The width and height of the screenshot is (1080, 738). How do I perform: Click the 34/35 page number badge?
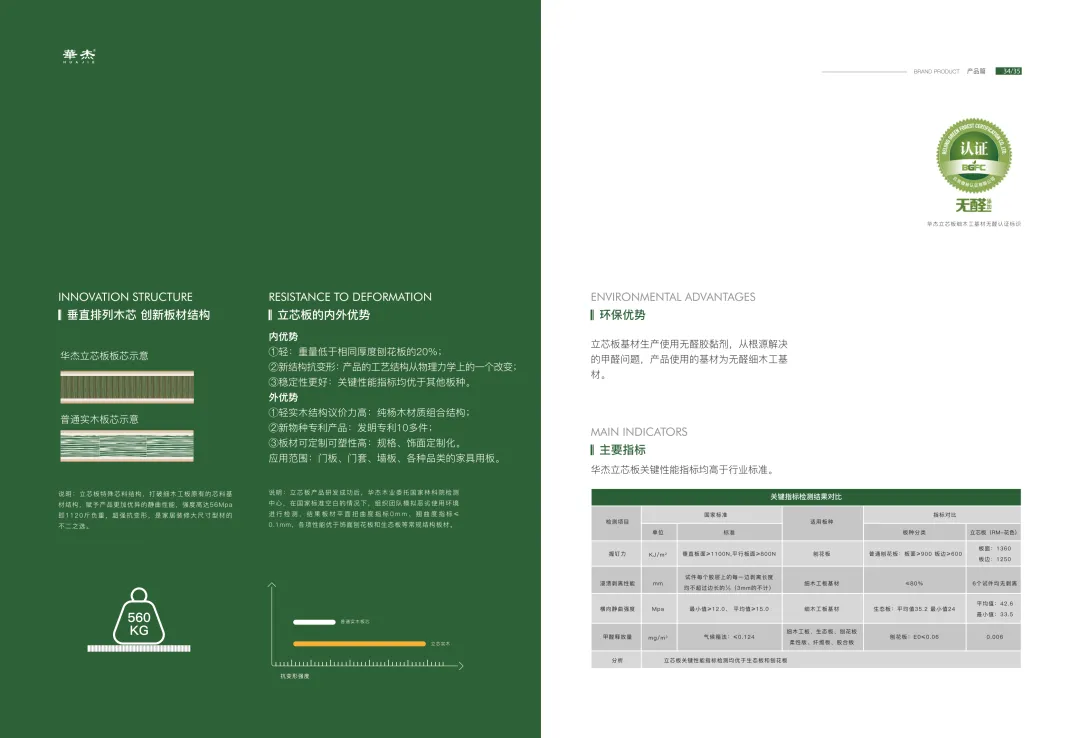(1008, 71)
